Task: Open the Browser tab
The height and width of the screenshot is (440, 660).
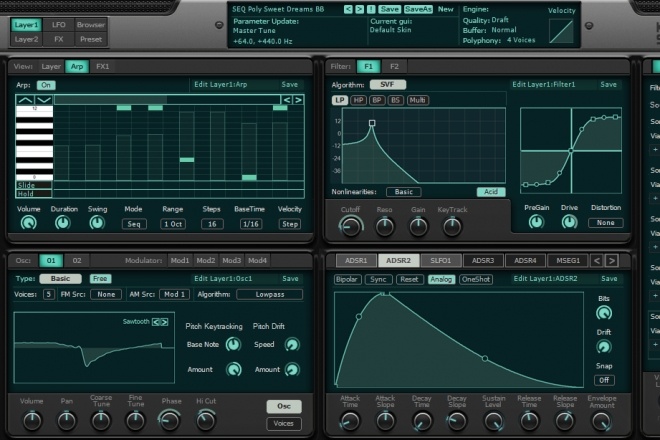Action: (x=91, y=25)
